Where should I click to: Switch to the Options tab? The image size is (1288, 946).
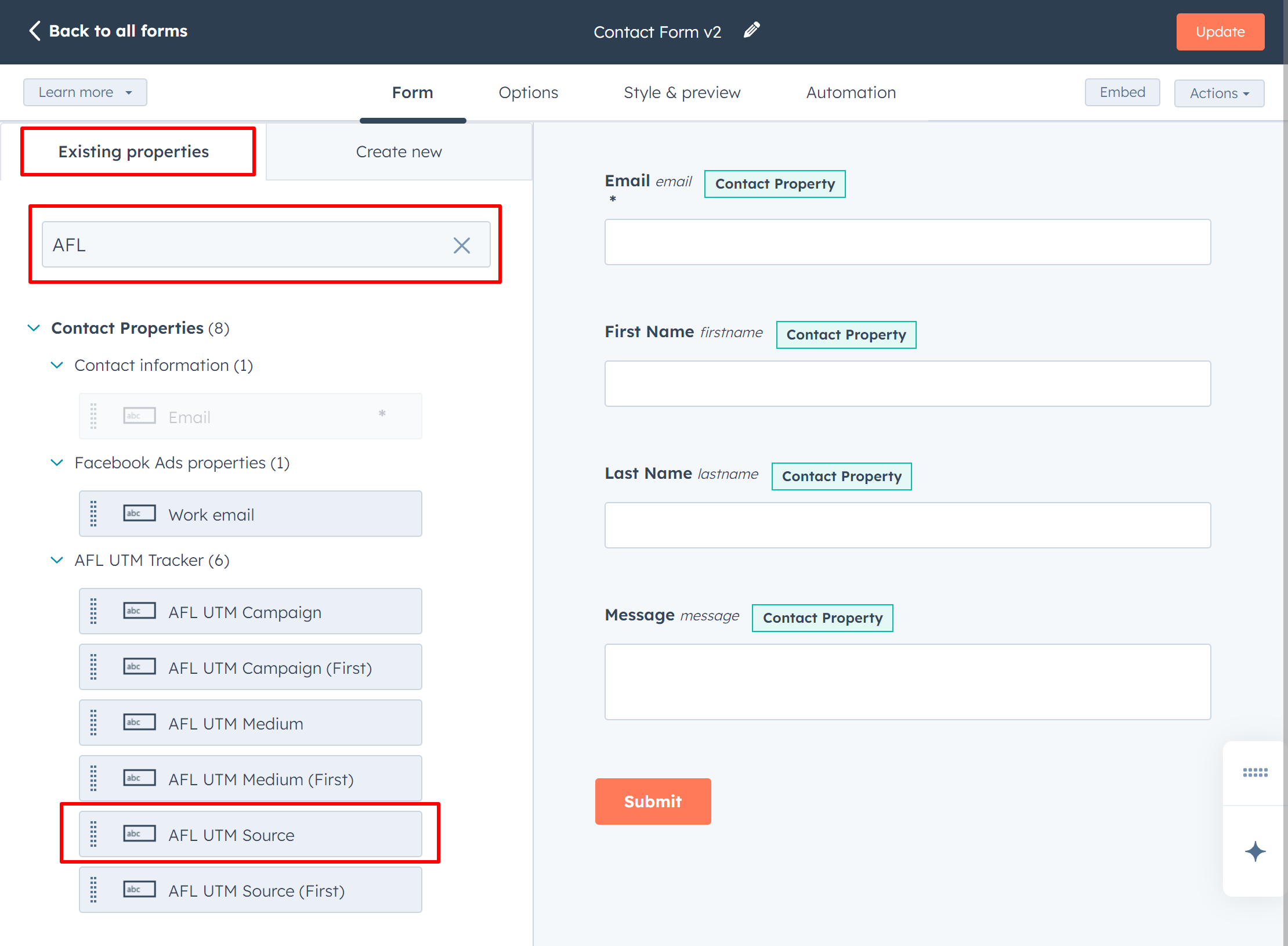[529, 93]
